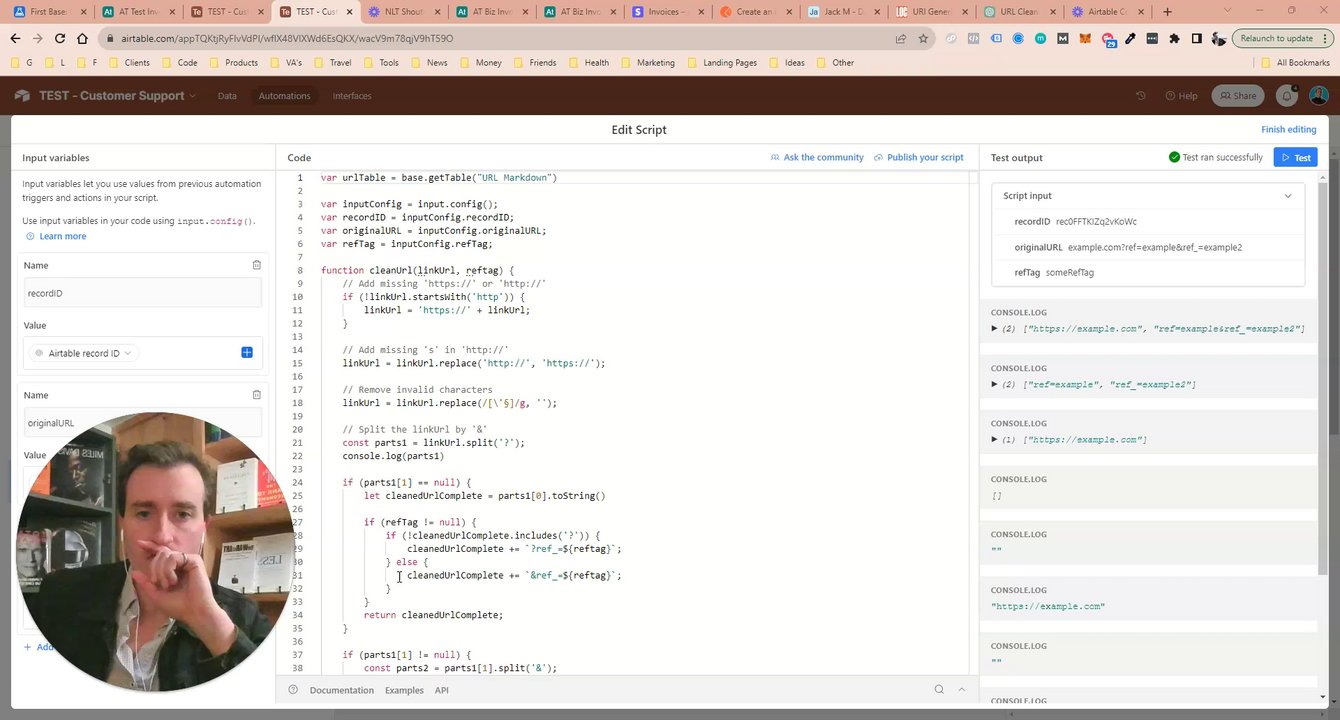1340x720 pixels.
Task: Open the All Bookmarks folder
Action: click(1295, 62)
